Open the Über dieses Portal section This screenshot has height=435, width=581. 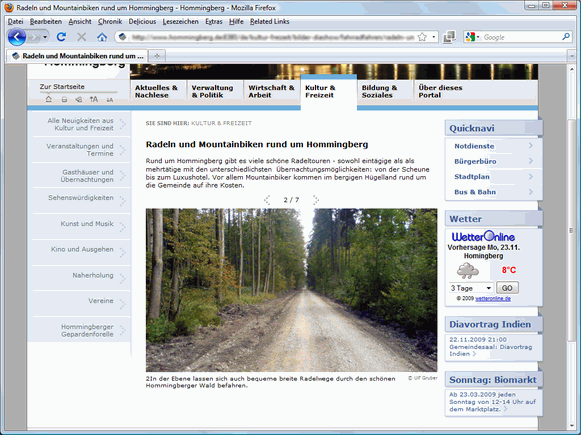(441, 91)
